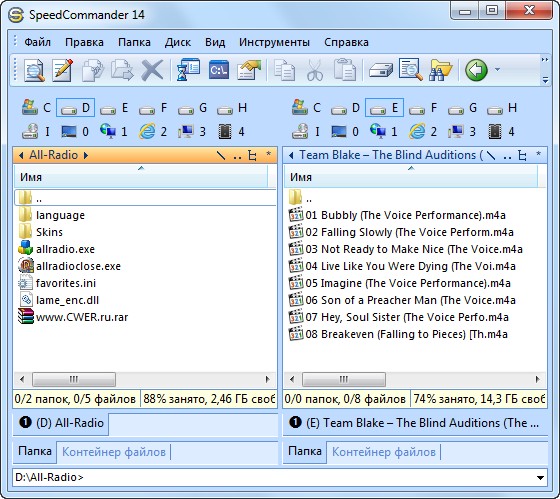This screenshot has height=499, width=560.
Task: Expand toolbar overflow chevron
Action: pyautogui.click(x=545, y=60)
